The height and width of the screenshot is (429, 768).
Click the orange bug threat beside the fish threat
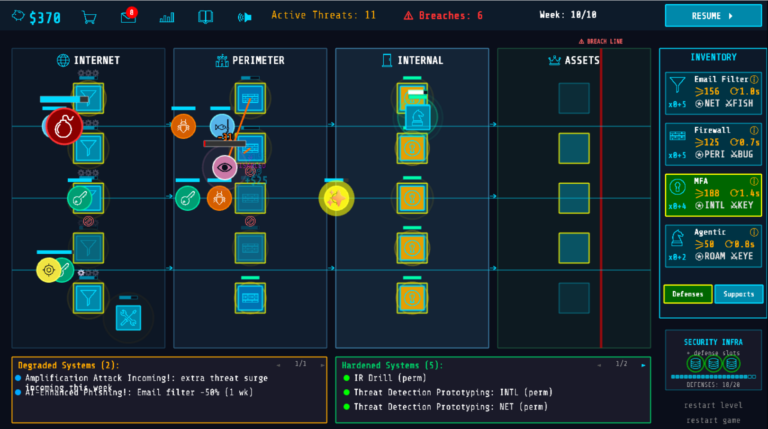tap(184, 126)
